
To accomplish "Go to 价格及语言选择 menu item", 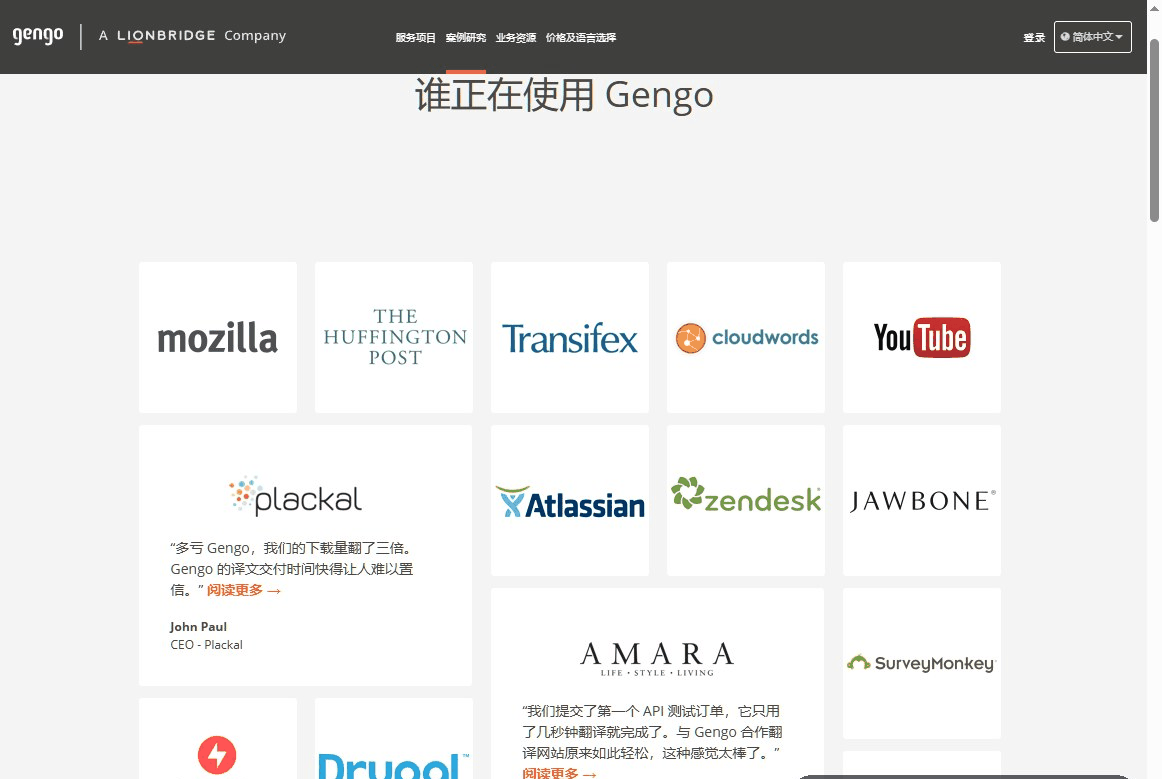I will click(581, 38).
